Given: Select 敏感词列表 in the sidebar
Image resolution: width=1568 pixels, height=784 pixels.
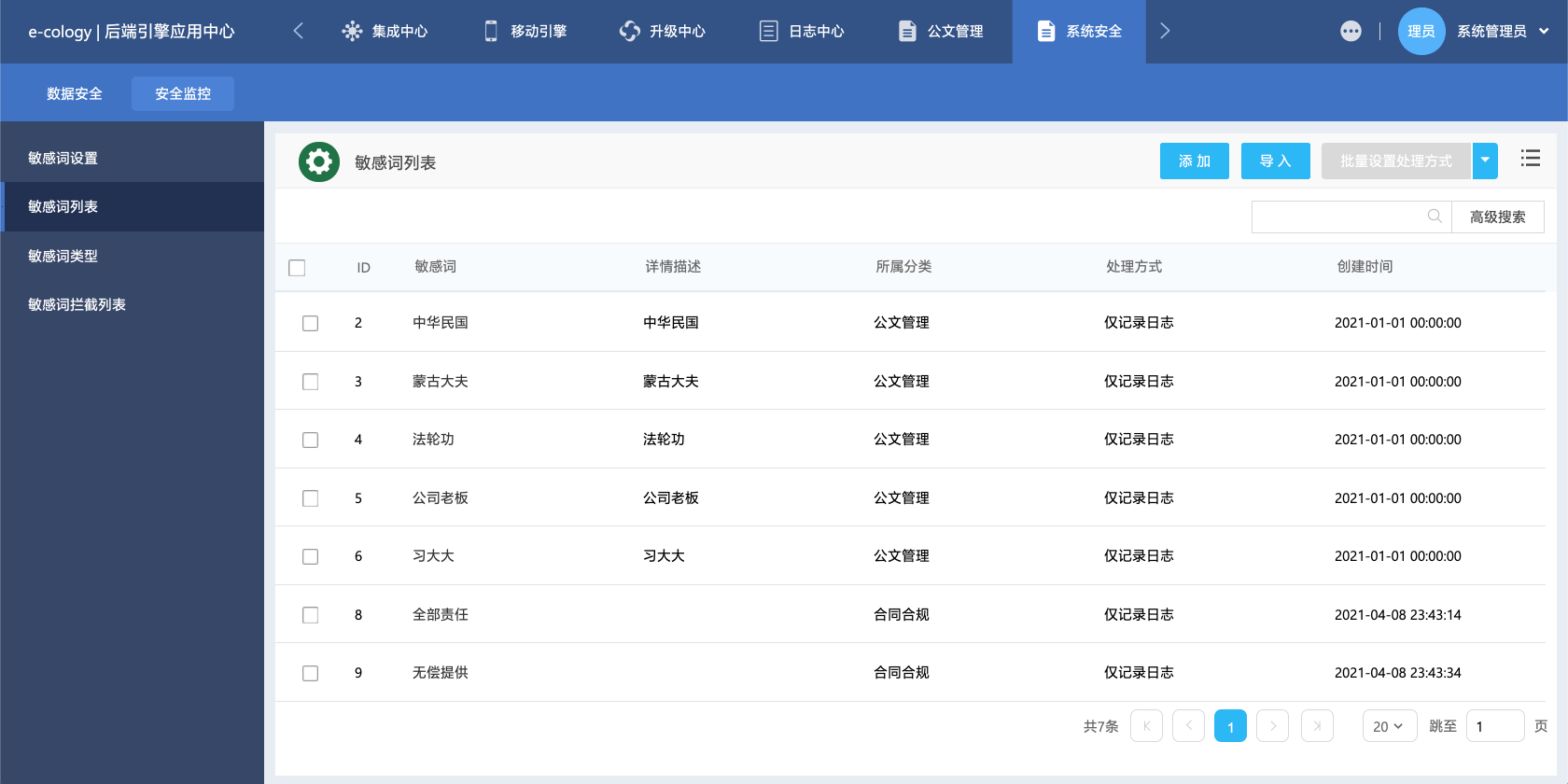Looking at the screenshot, I should pyautogui.click(x=132, y=206).
